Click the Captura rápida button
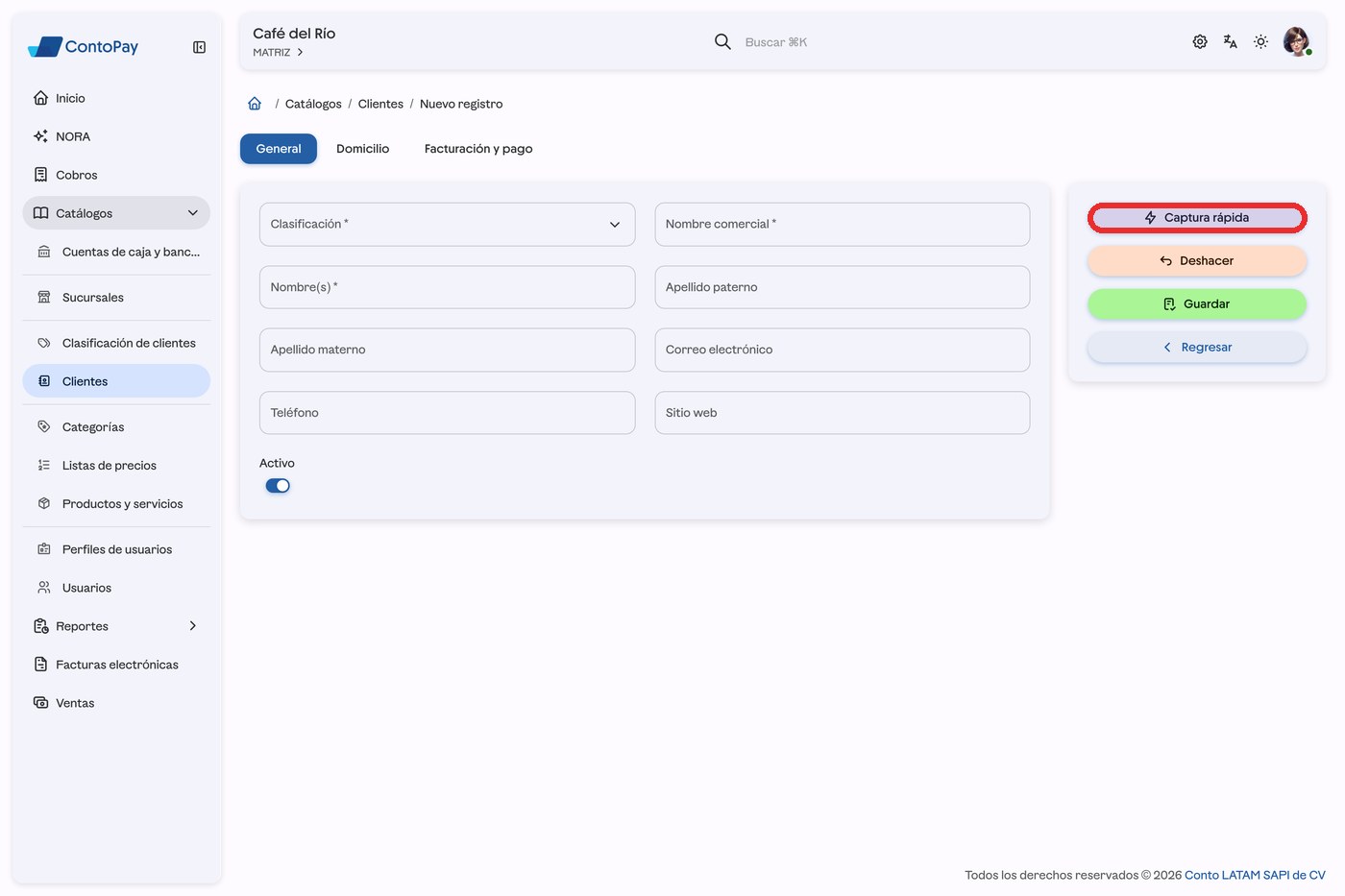The image size is (1345, 896). (1197, 218)
